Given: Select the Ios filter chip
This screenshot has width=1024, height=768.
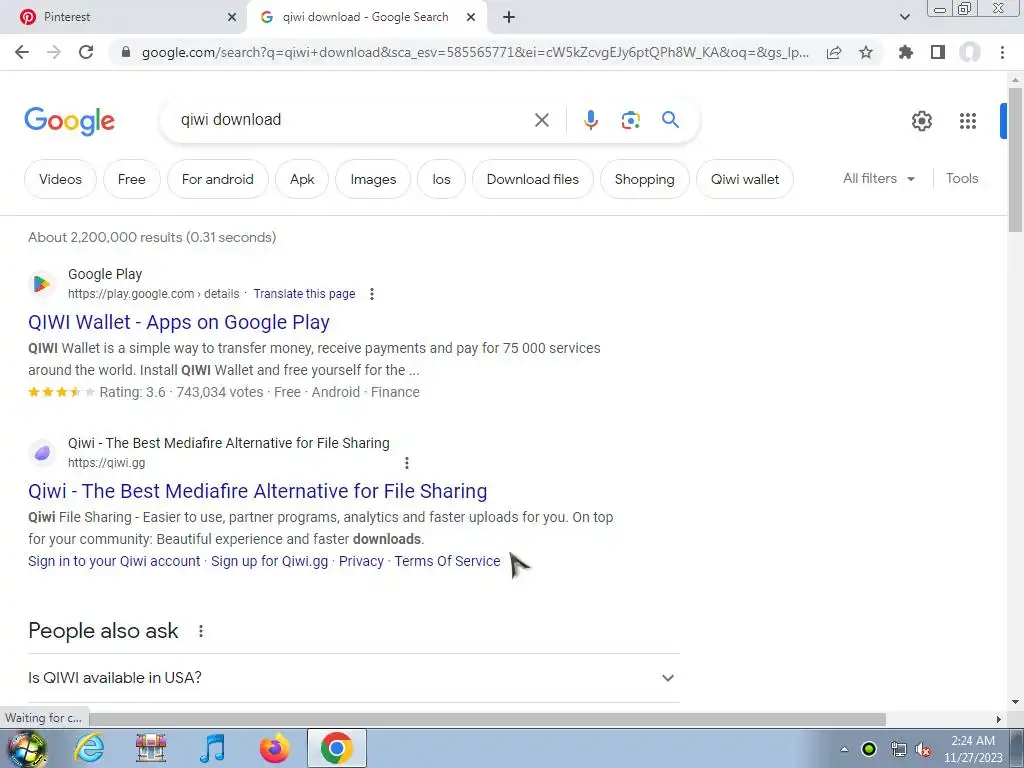Looking at the screenshot, I should (441, 179).
